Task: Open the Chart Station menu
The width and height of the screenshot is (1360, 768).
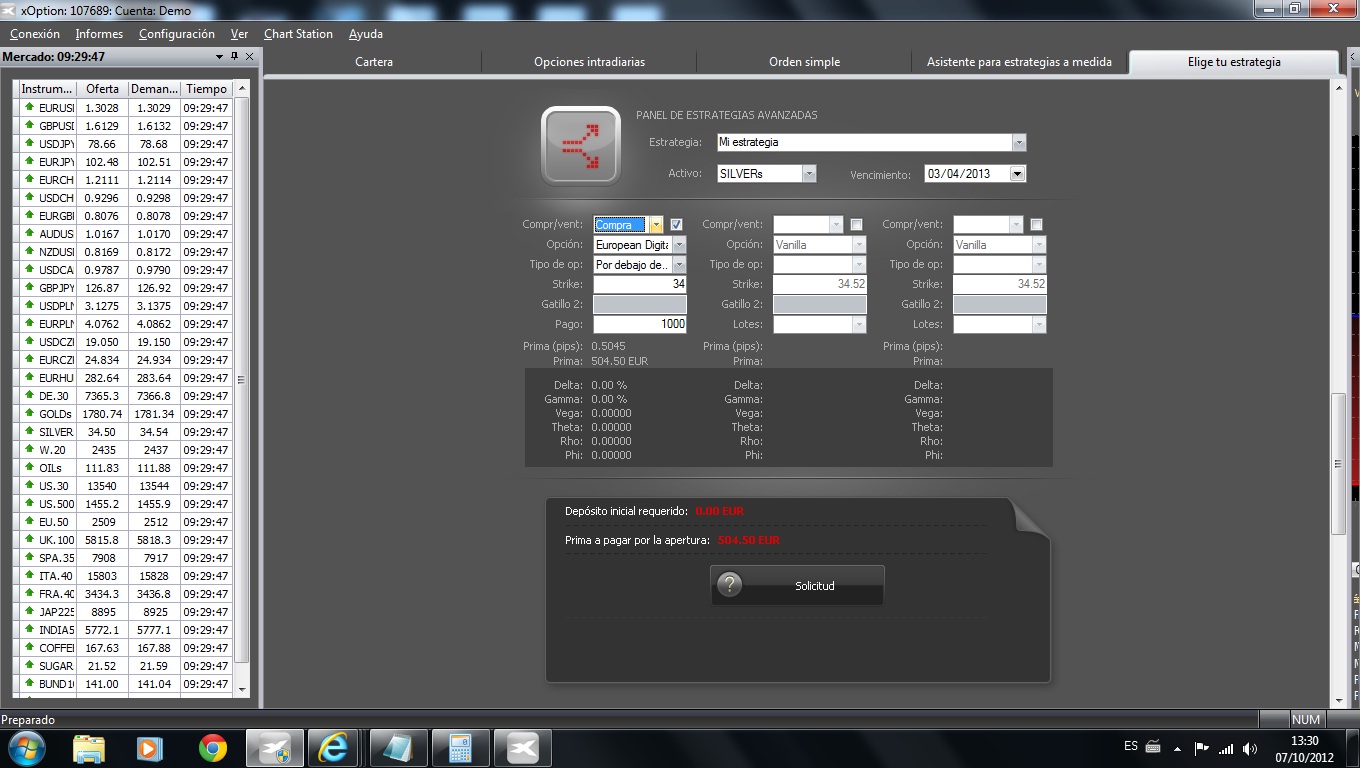Action: point(298,34)
